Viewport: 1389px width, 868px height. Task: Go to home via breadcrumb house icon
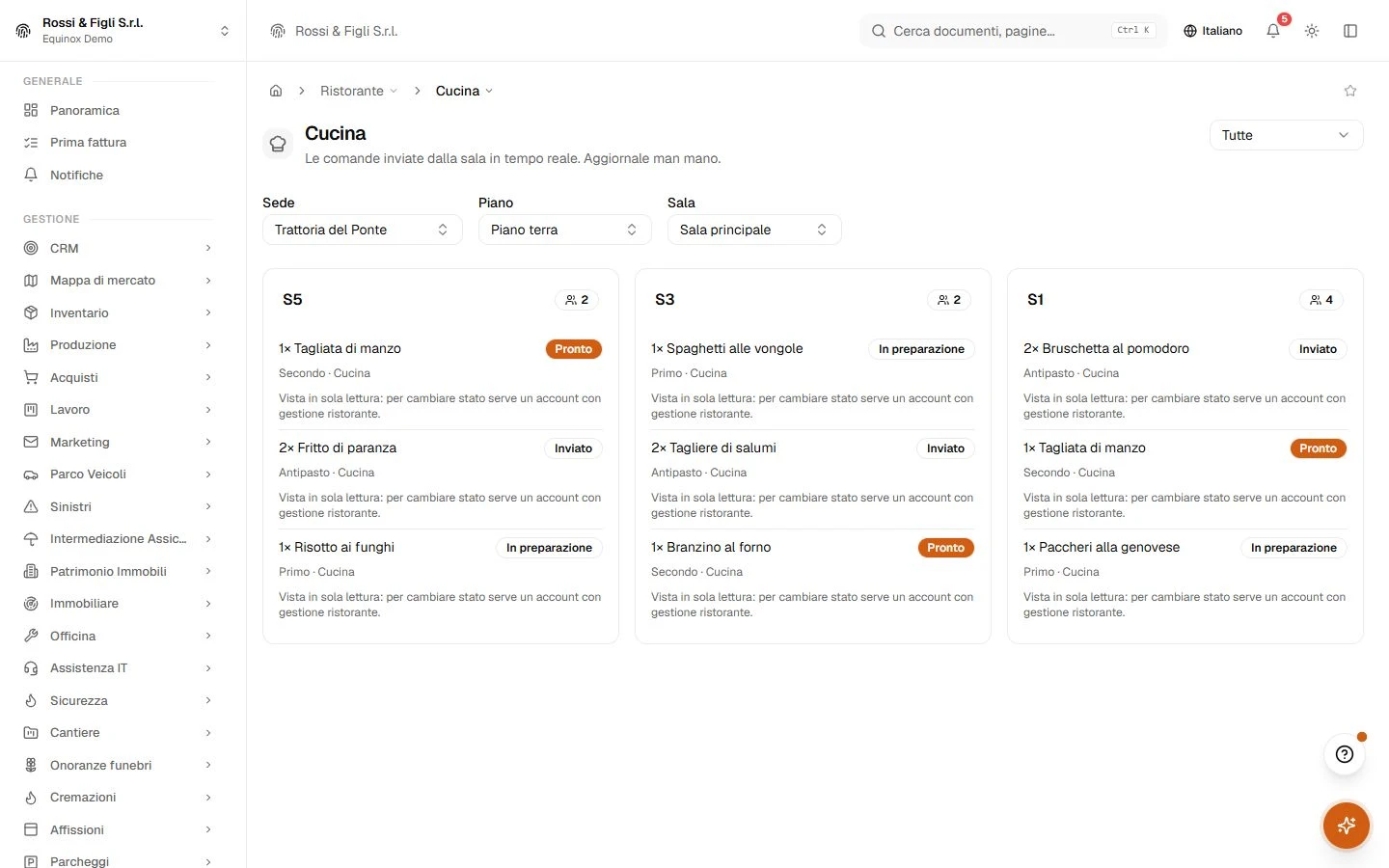[x=276, y=91]
